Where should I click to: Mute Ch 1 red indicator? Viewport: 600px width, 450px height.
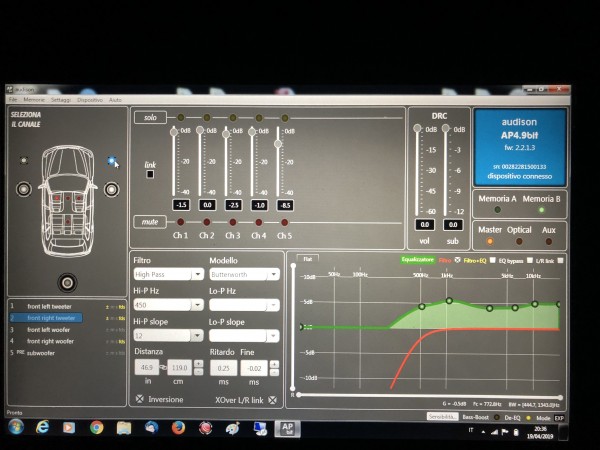click(181, 222)
